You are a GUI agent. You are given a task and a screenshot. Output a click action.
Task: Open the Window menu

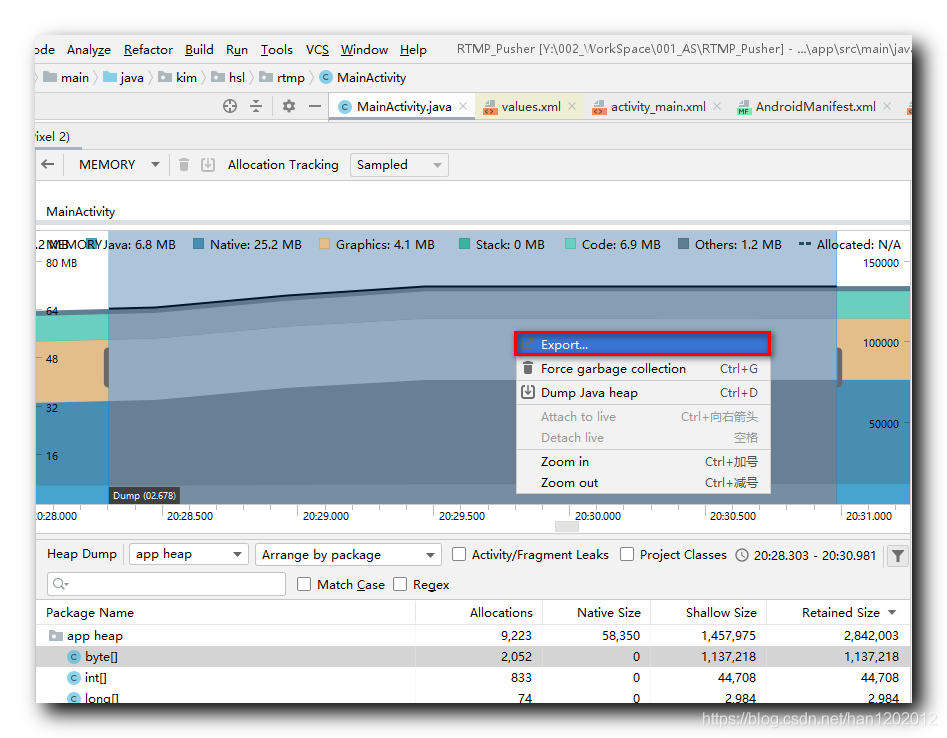click(364, 50)
